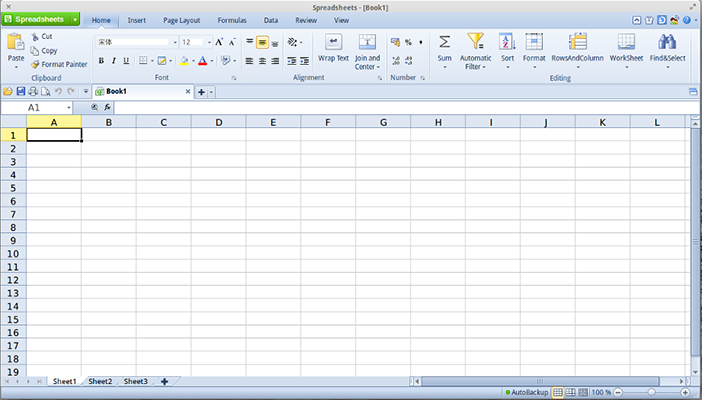Click the Paste clipboard icon

click(16, 43)
